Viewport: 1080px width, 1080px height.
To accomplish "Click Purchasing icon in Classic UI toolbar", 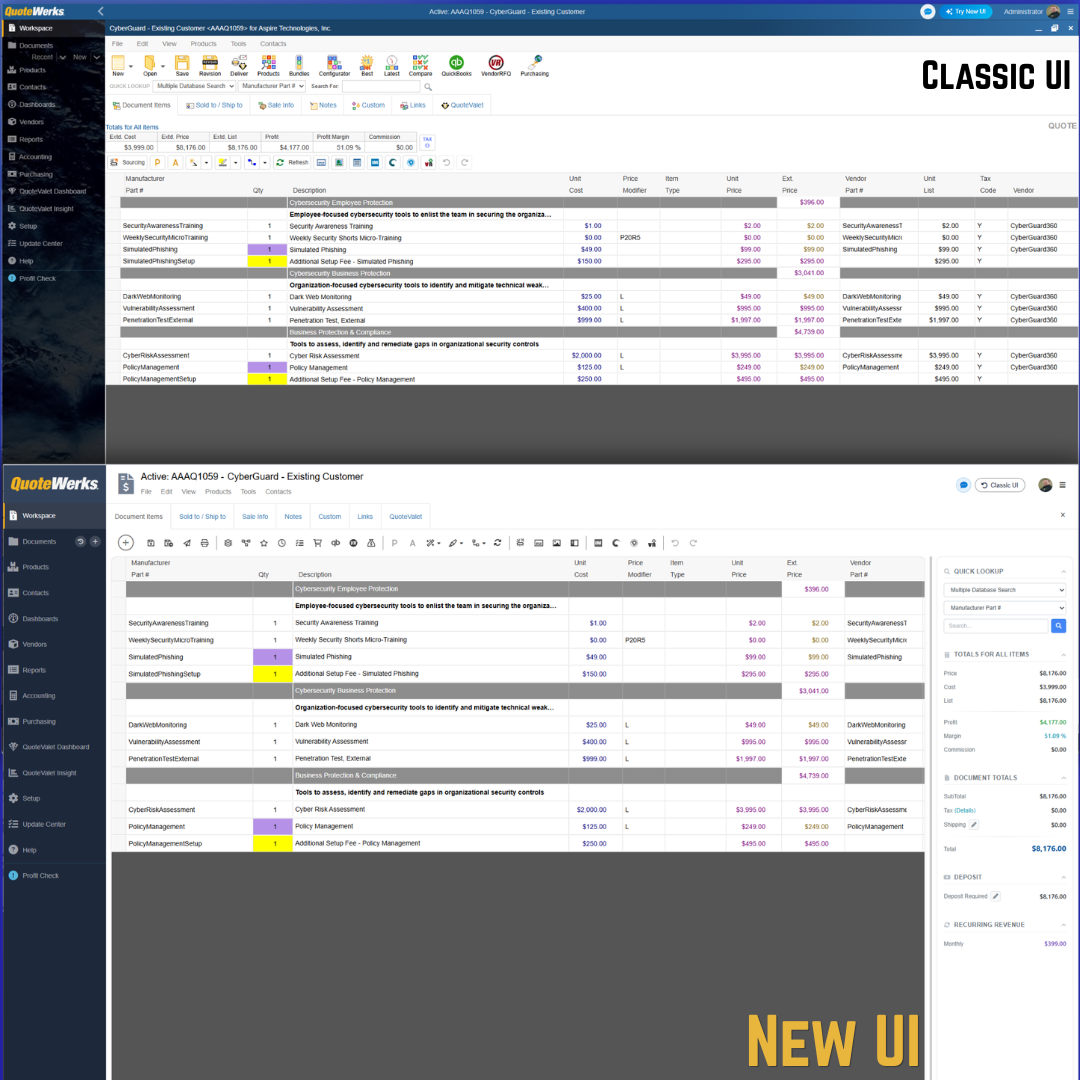I will [x=534, y=65].
